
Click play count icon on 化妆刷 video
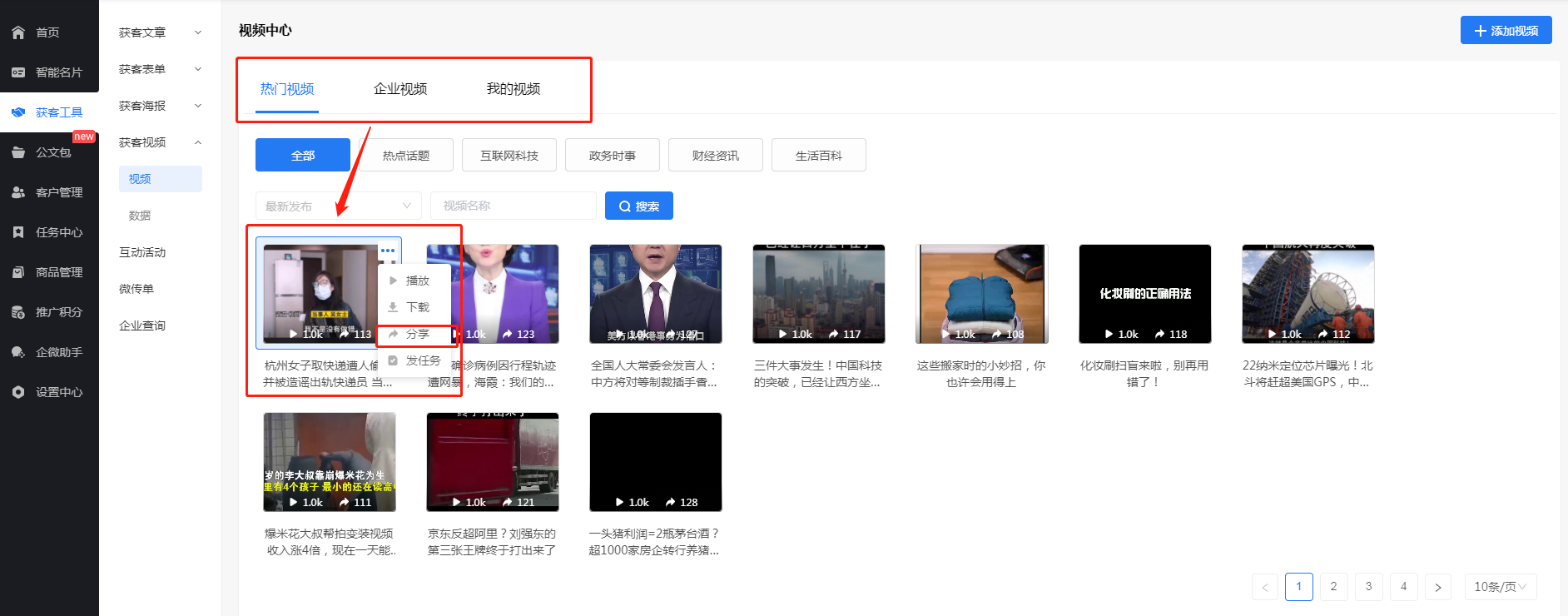[1109, 334]
